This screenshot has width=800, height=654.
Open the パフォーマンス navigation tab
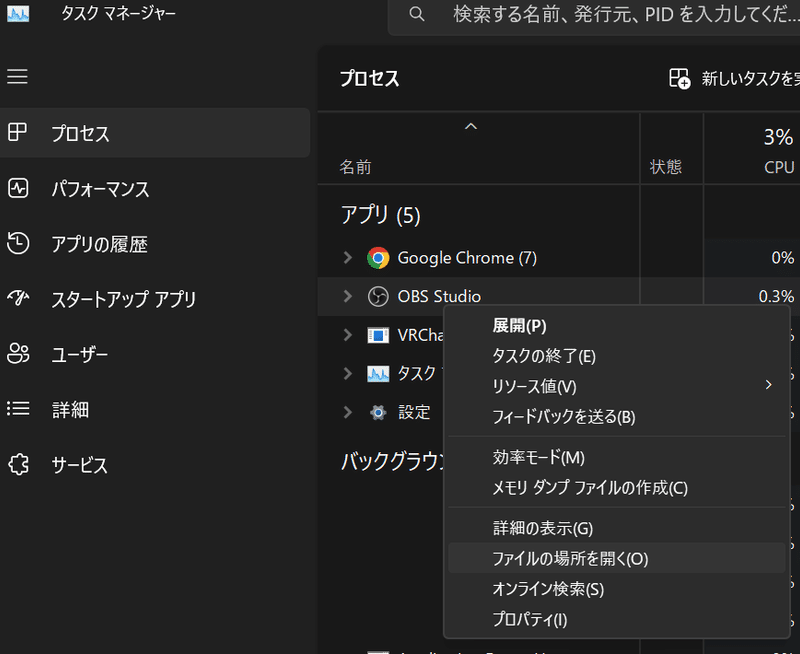(155, 189)
